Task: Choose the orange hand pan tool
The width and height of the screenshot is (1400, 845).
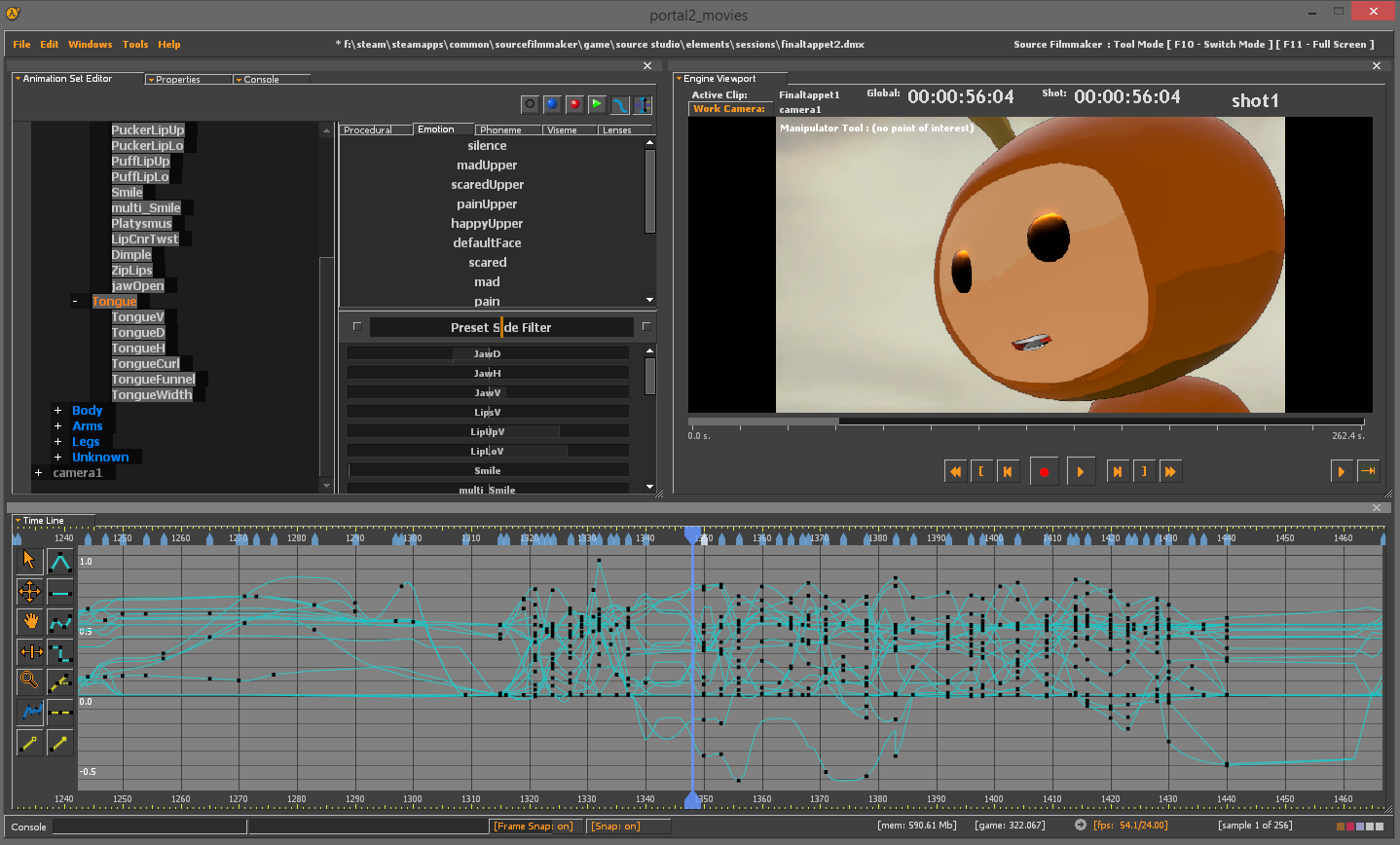Action: tap(29, 621)
